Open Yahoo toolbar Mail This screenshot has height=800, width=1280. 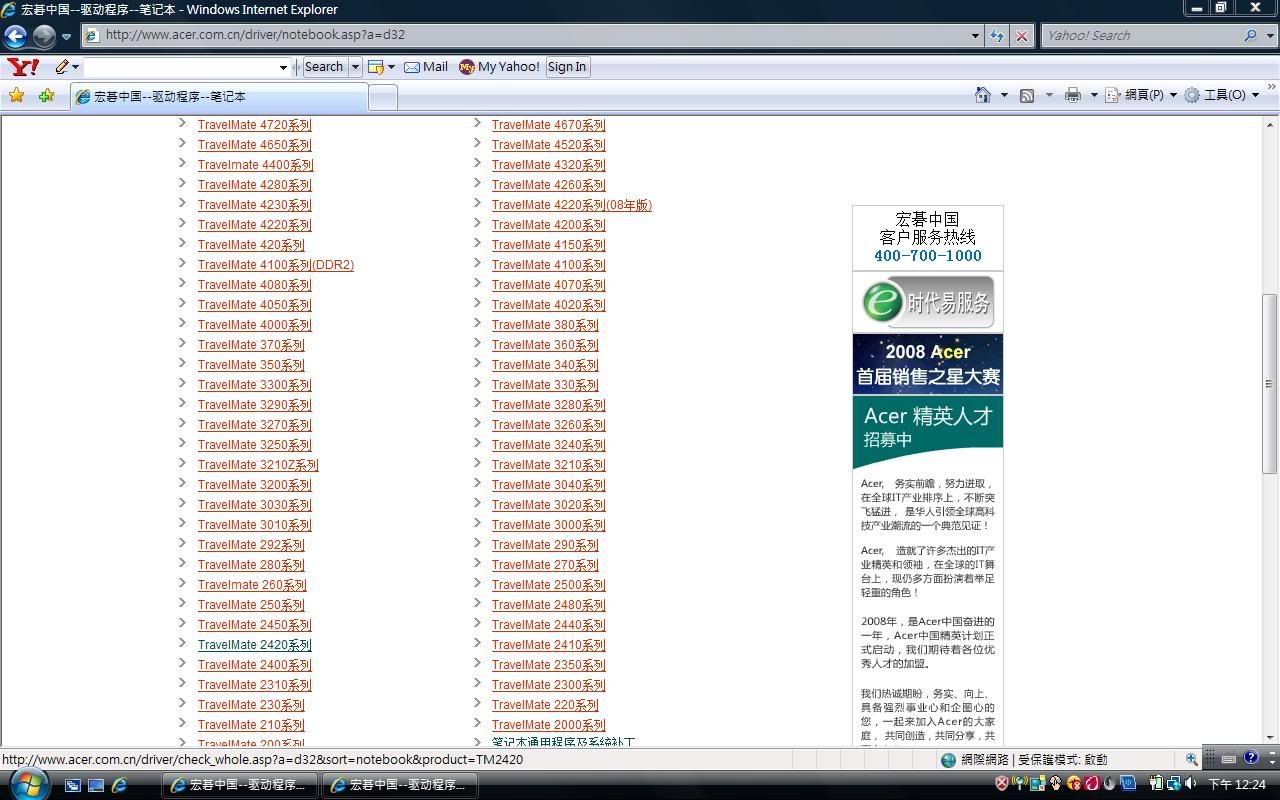point(426,67)
